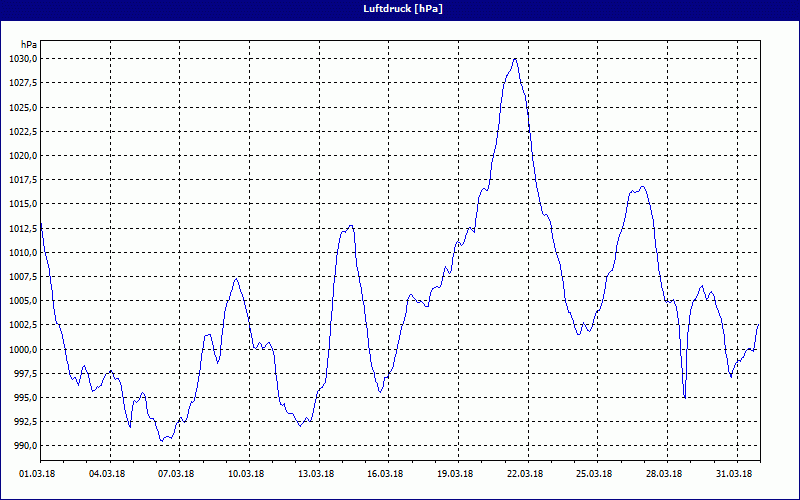
Task: Click the hPa unit label
Action: 29,45
